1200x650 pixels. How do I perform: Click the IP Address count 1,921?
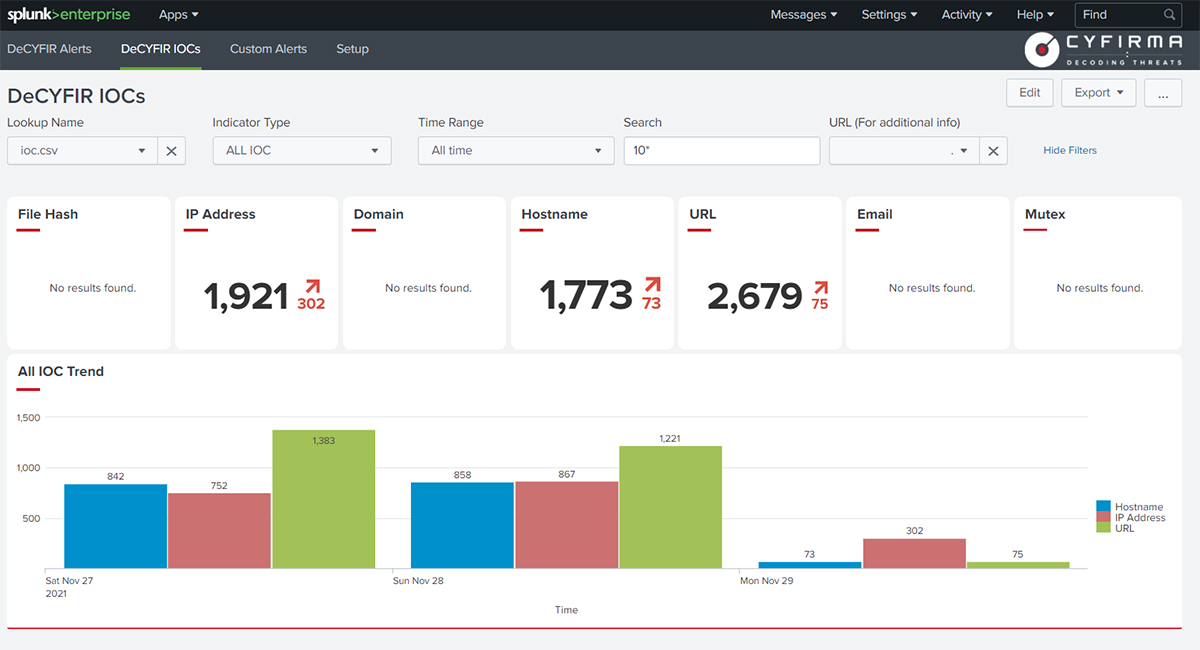point(246,296)
